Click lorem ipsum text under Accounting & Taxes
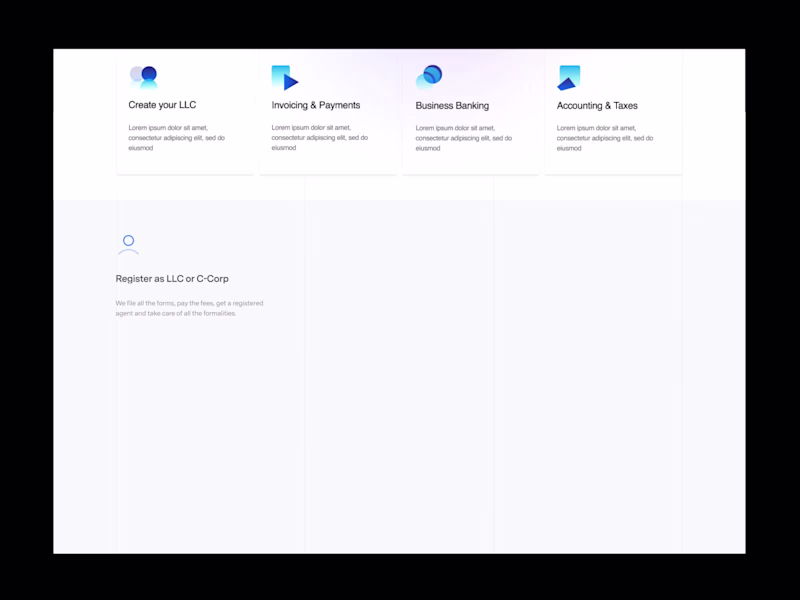Image resolution: width=800 pixels, height=600 pixels. pyautogui.click(x=605, y=138)
